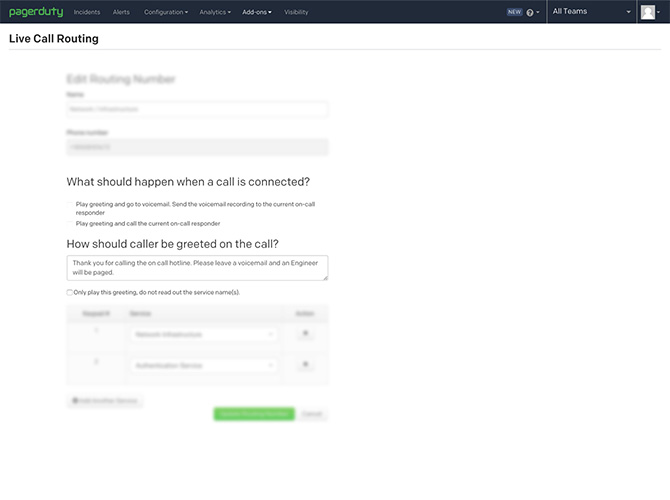670x500 pixels.
Task: Select the go to voicemail option
Action: pyautogui.click(x=70, y=204)
